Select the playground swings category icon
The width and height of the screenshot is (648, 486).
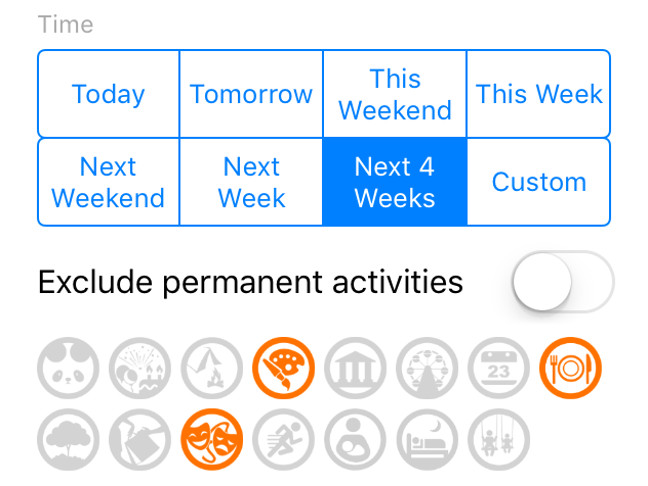pyautogui.click(x=499, y=439)
